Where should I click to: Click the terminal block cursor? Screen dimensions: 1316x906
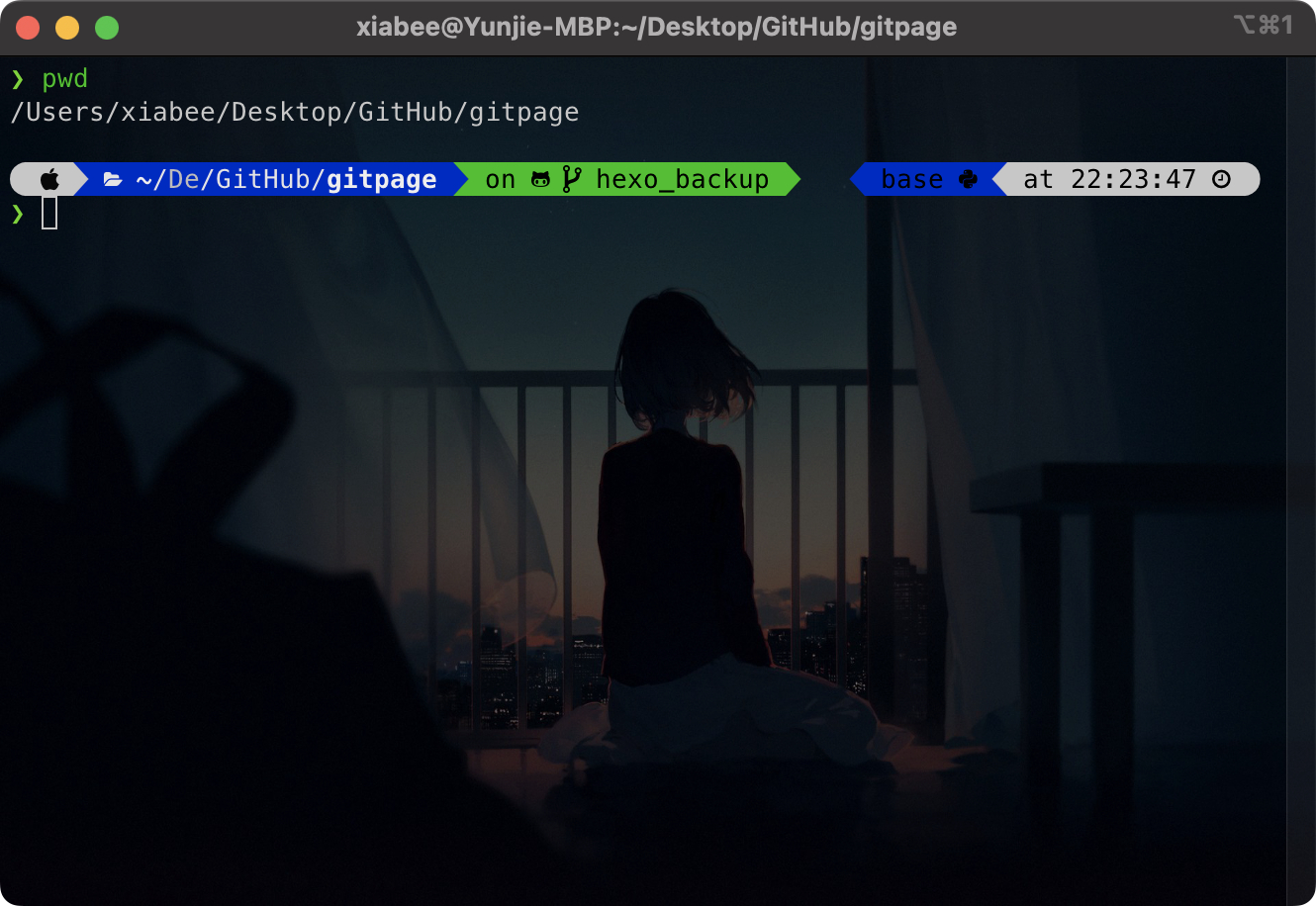(x=49, y=213)
